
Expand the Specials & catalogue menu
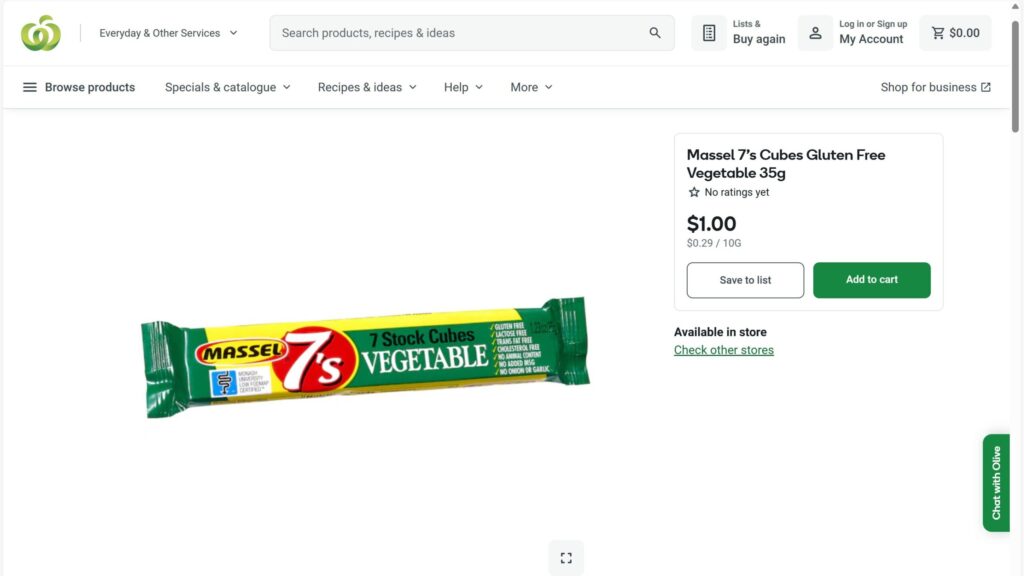coord(228,87)
